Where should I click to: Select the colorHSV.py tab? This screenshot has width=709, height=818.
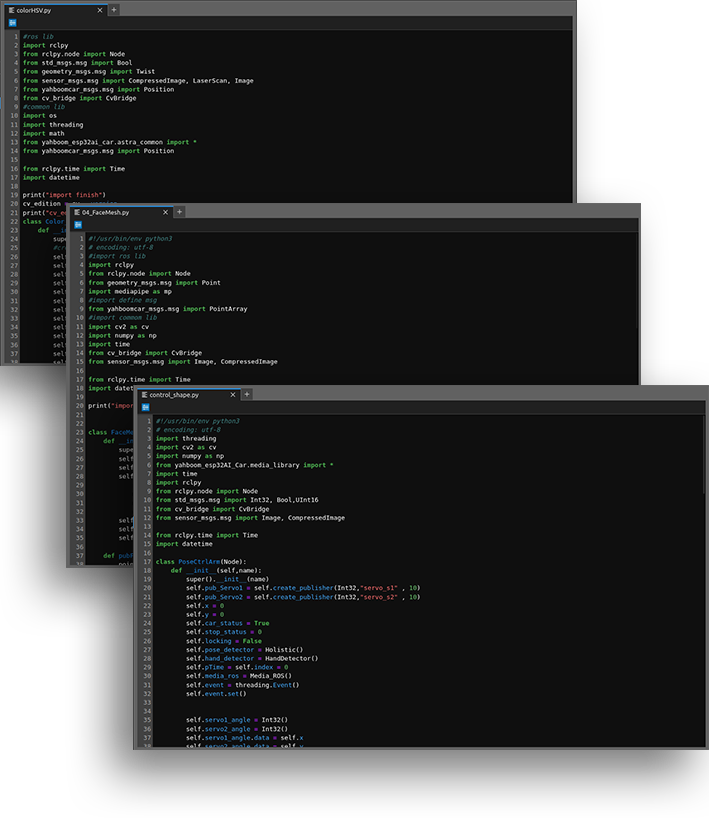(55, 10)
